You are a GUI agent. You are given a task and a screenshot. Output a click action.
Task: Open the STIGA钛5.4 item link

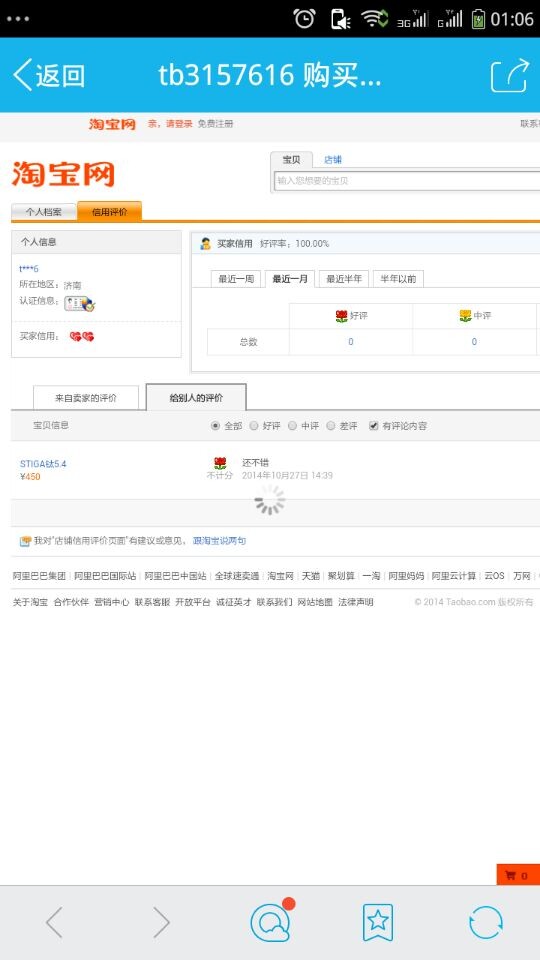point(43,463)
